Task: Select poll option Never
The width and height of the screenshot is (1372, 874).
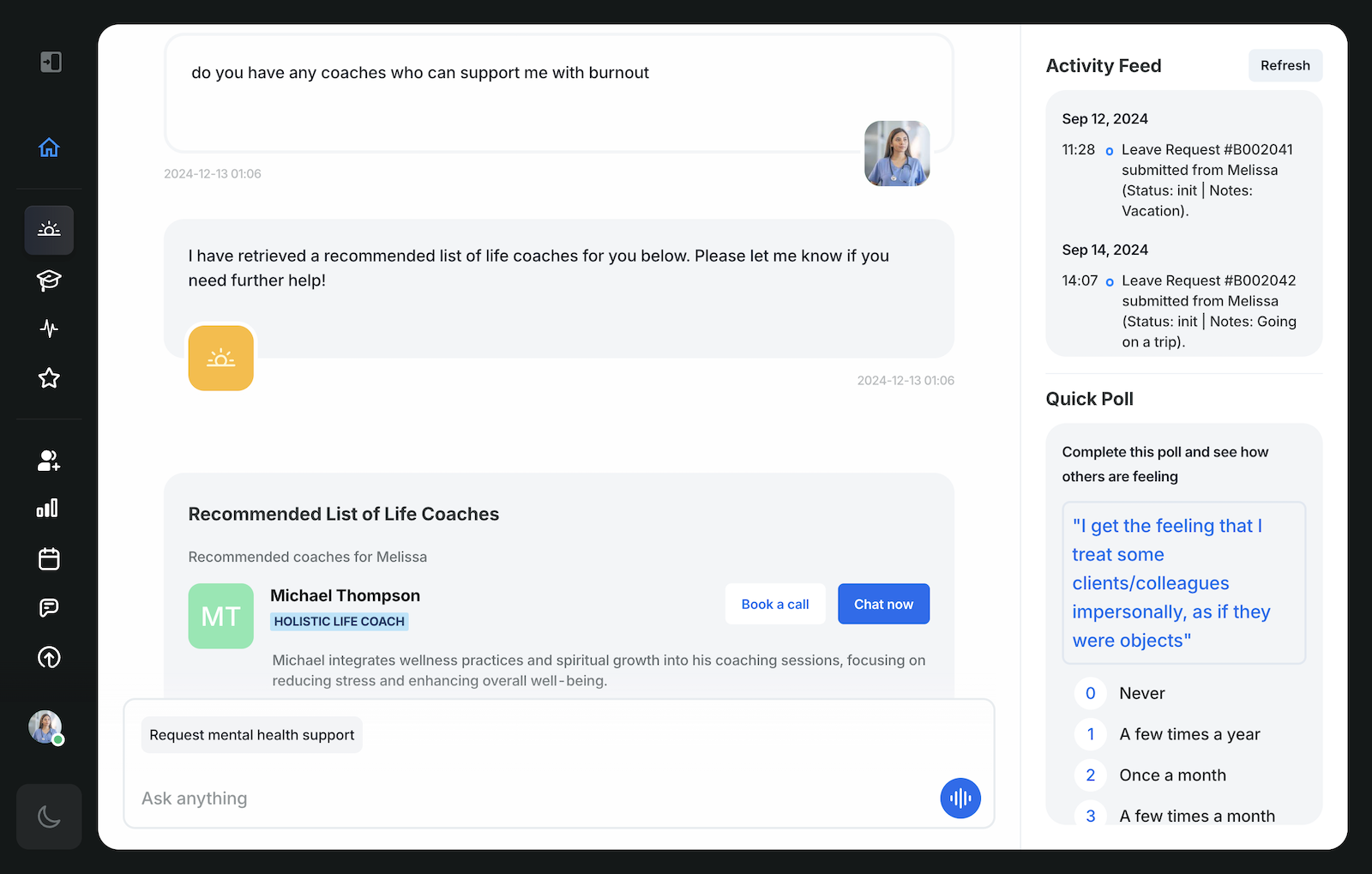Action: click(1141, 693)
